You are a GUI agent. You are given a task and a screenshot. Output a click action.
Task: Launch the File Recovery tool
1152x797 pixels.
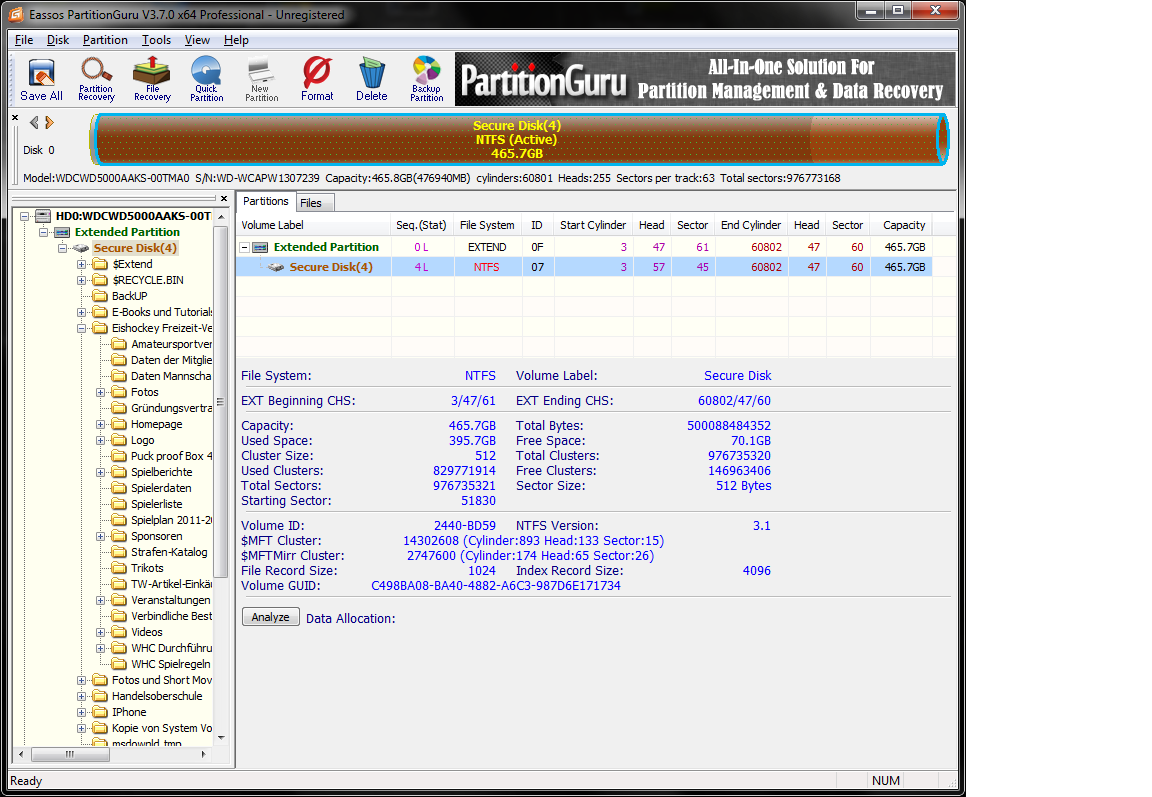[151, 79]
